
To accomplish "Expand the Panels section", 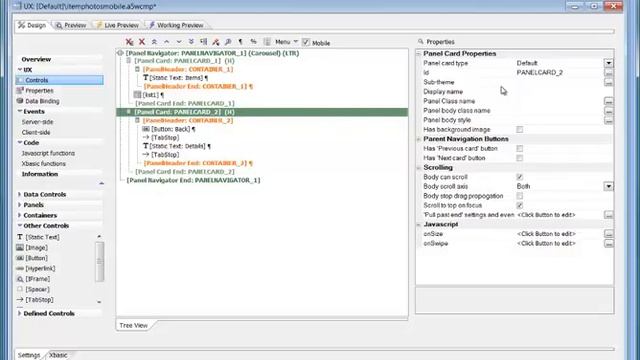I will click(20, 205).
